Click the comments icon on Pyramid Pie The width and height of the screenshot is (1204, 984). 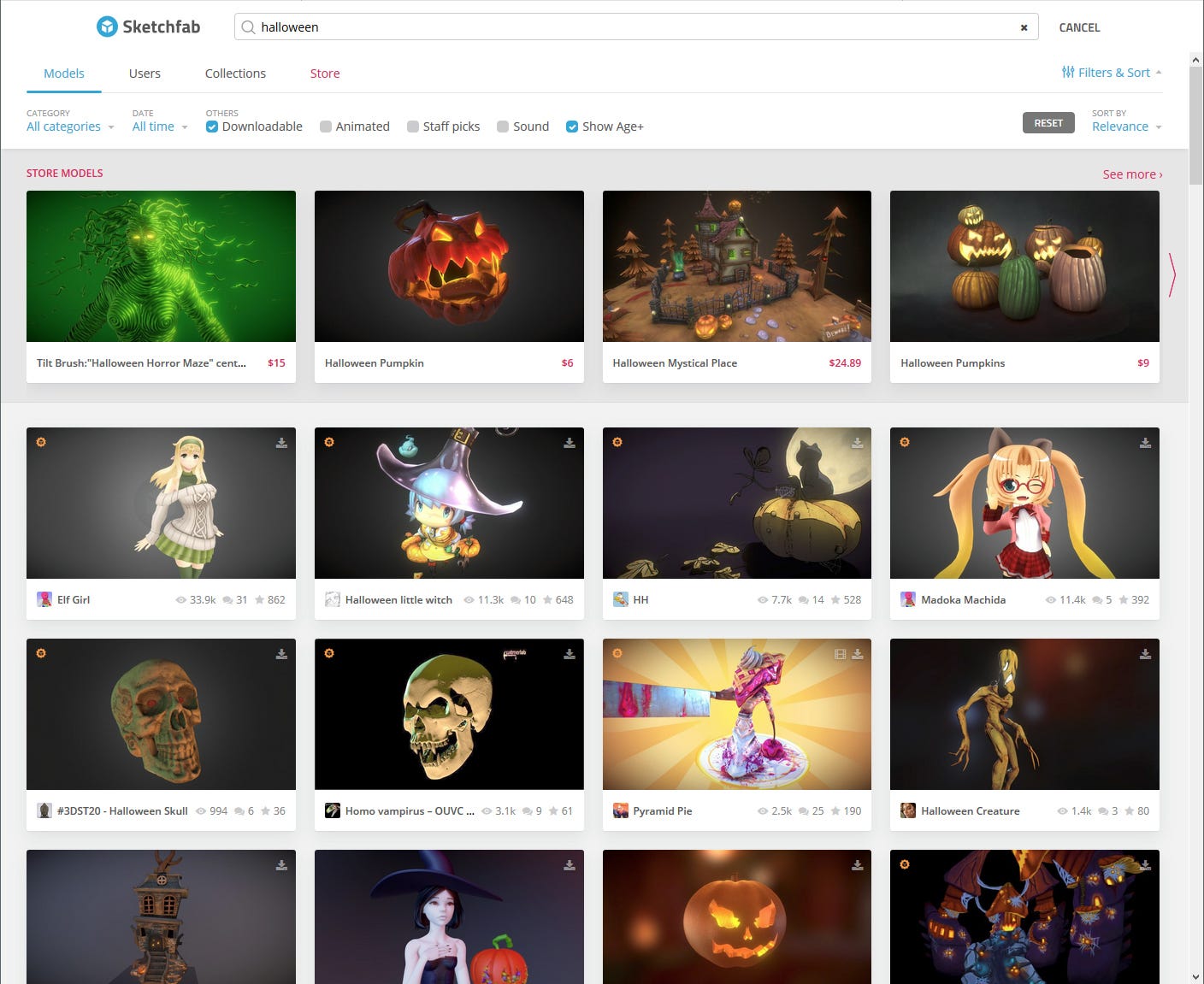[x=804, y=811]
